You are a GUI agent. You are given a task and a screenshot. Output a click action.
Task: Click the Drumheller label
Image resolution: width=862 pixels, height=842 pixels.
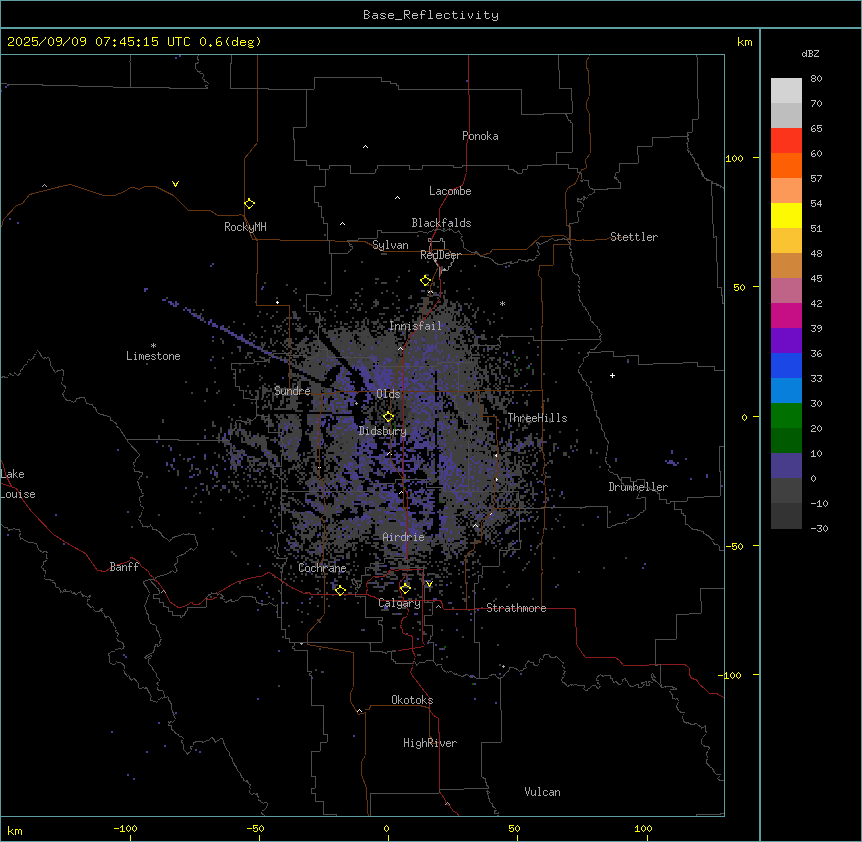click(638, 487)
